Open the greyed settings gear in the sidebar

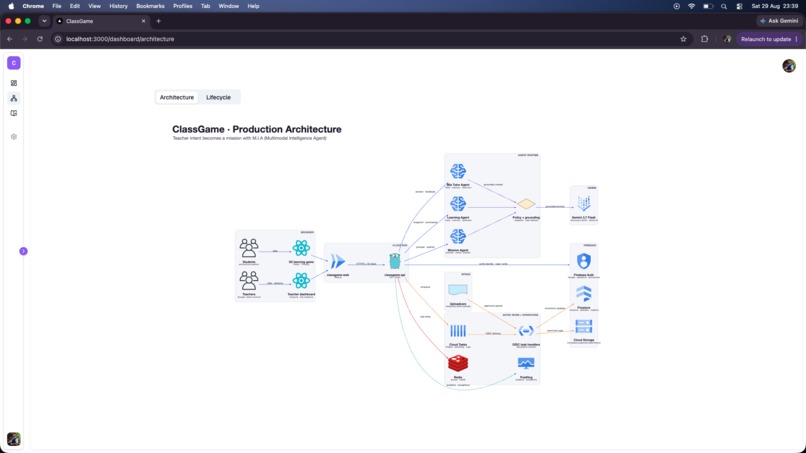click(14, 137)
